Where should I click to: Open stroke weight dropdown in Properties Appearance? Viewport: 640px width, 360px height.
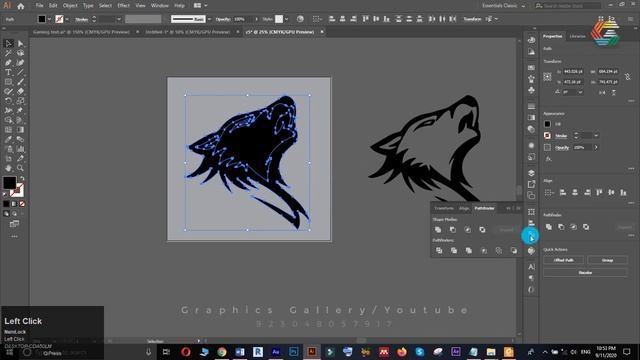pos(596,136)
